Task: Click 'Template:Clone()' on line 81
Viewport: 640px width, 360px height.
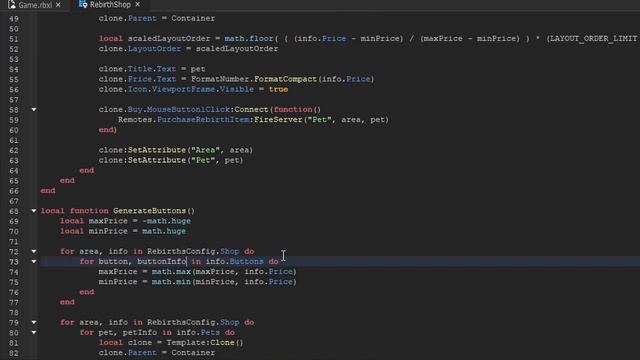Action: (x=204, y=342)
